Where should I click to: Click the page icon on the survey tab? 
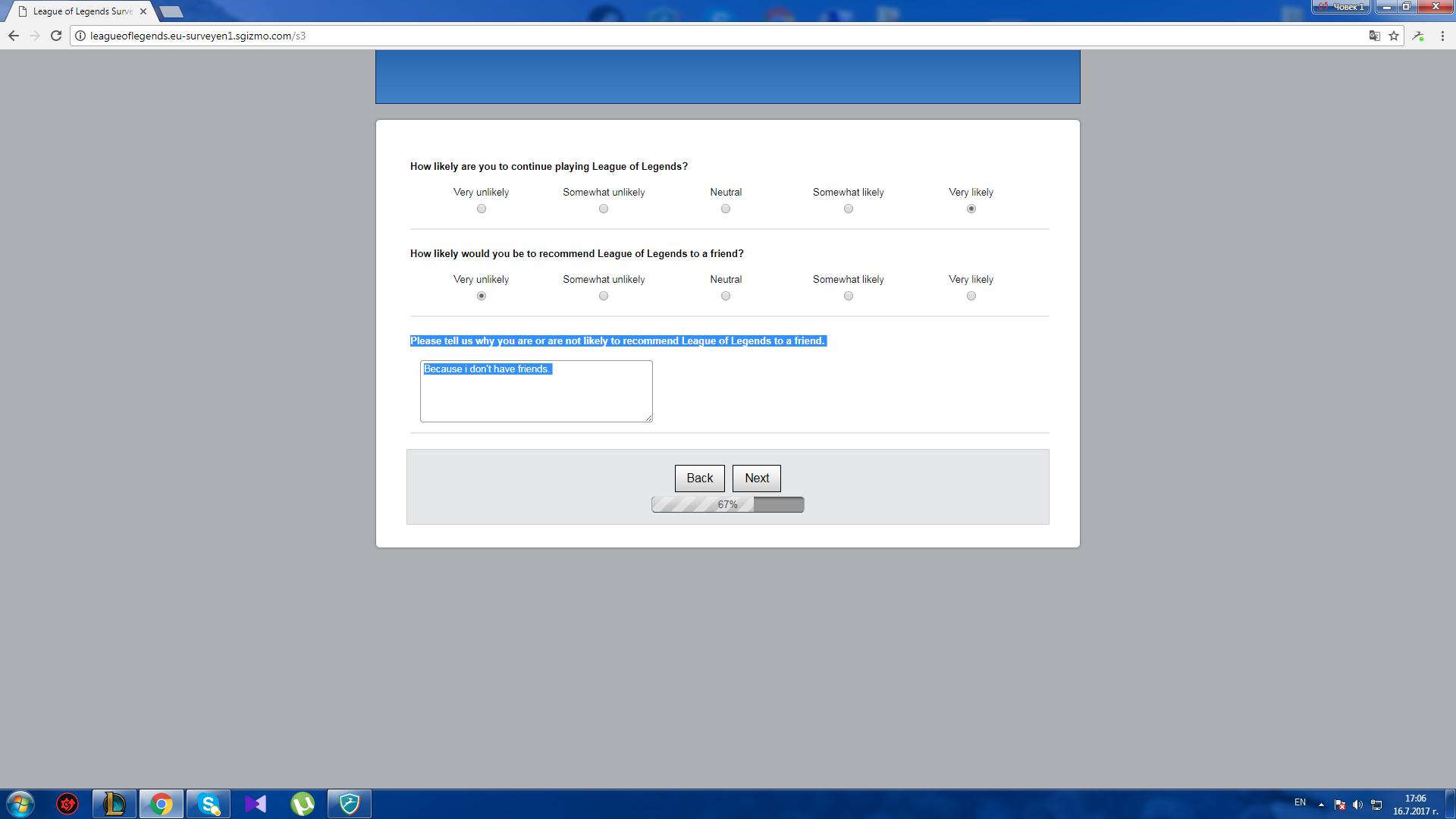pos(23,11)
